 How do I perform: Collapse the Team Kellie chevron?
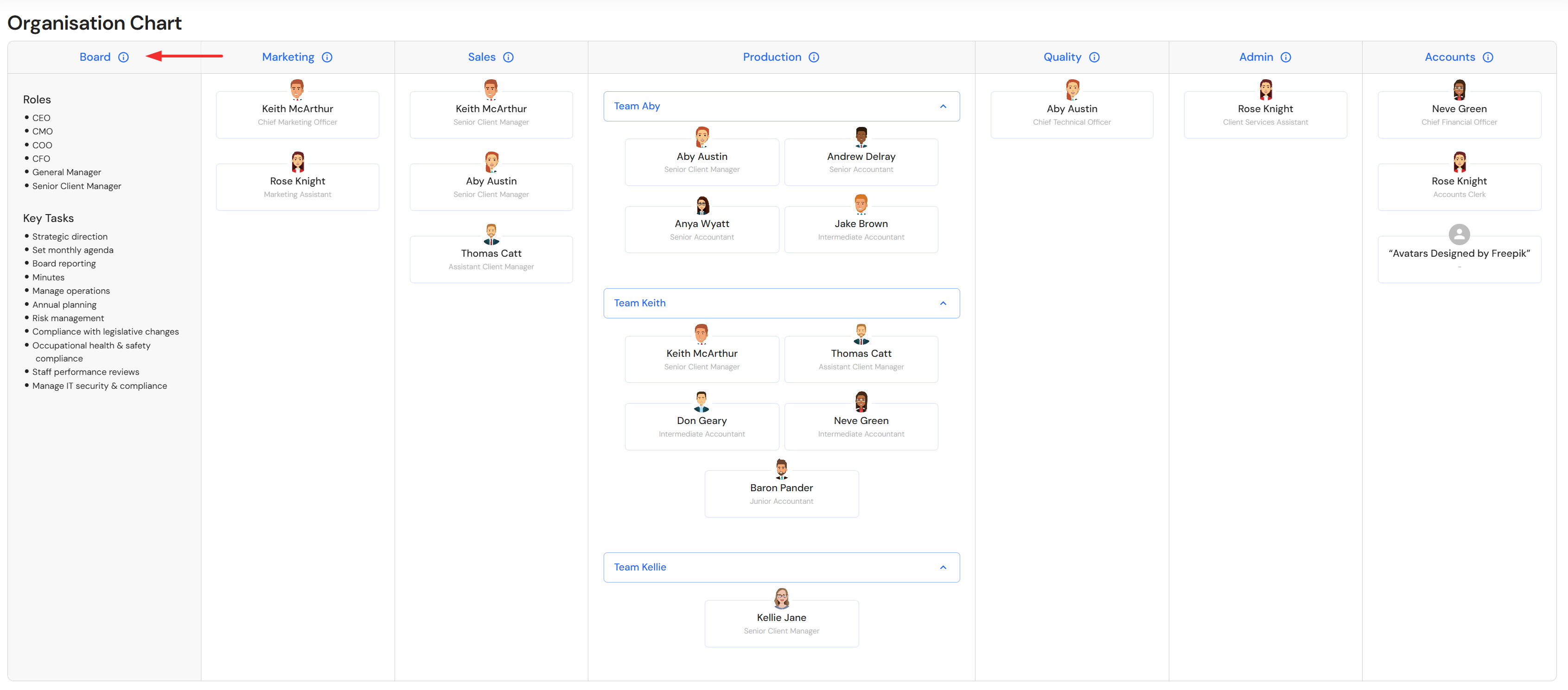[943, 567]
